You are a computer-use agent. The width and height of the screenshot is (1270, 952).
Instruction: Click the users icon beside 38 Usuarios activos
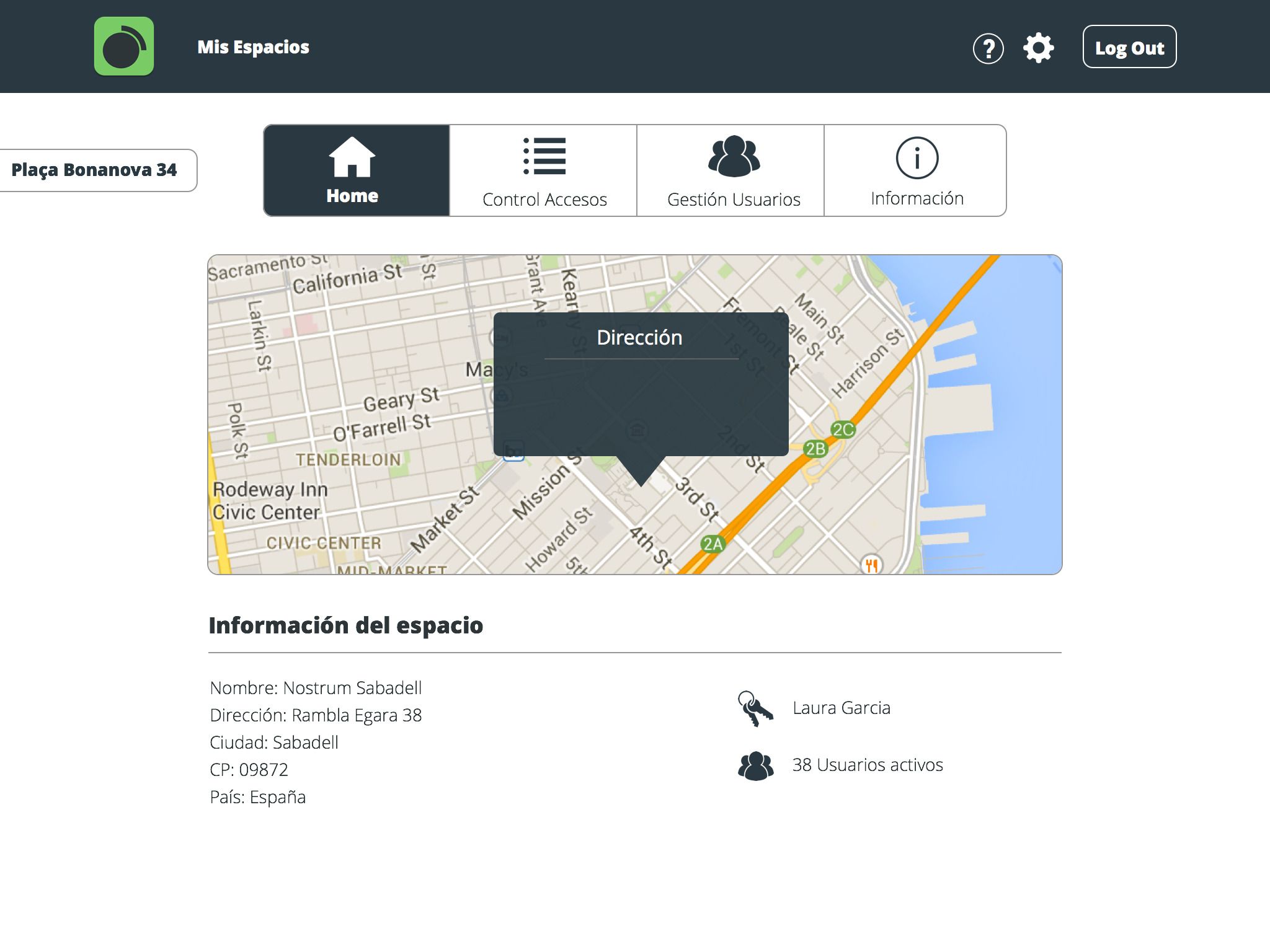(x=755, y=765)
